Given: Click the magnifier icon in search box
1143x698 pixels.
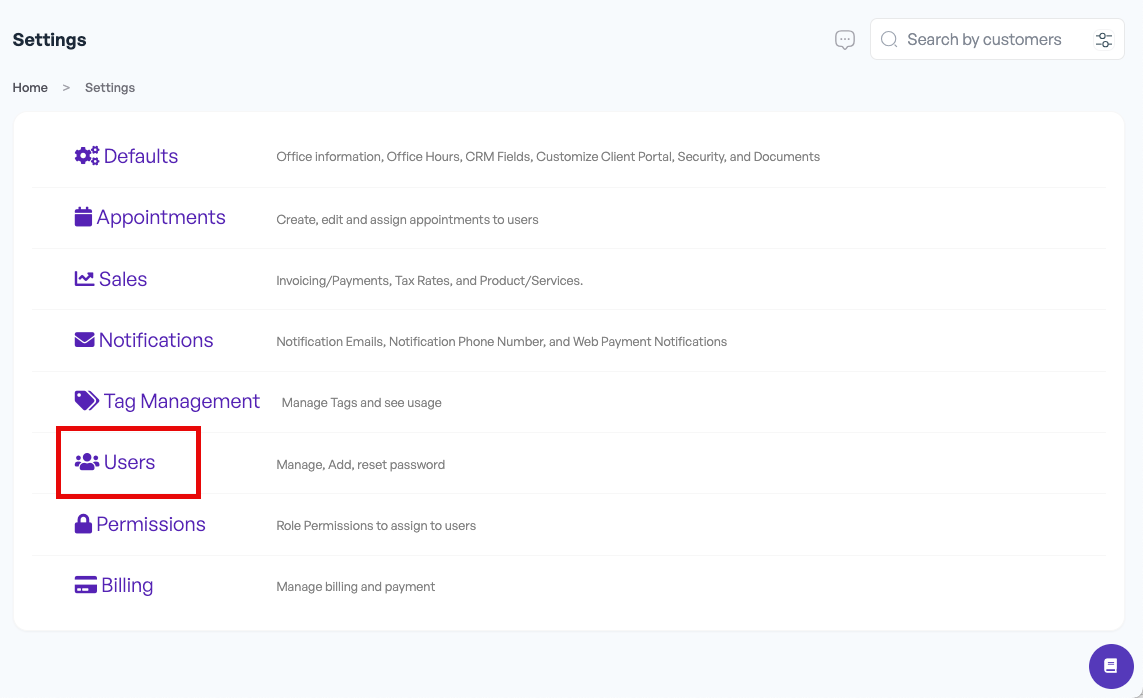Looking at the screenshot, I should tap(889, 39).
